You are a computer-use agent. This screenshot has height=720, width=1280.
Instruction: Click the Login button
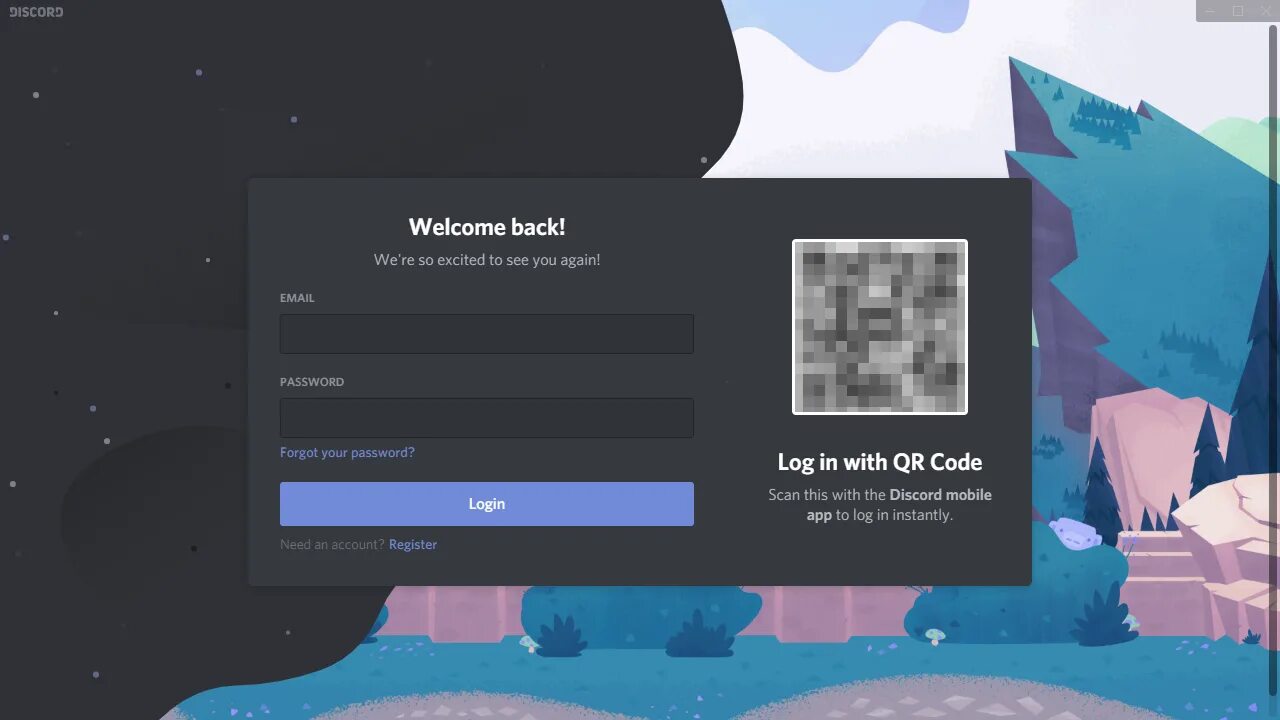486,504
